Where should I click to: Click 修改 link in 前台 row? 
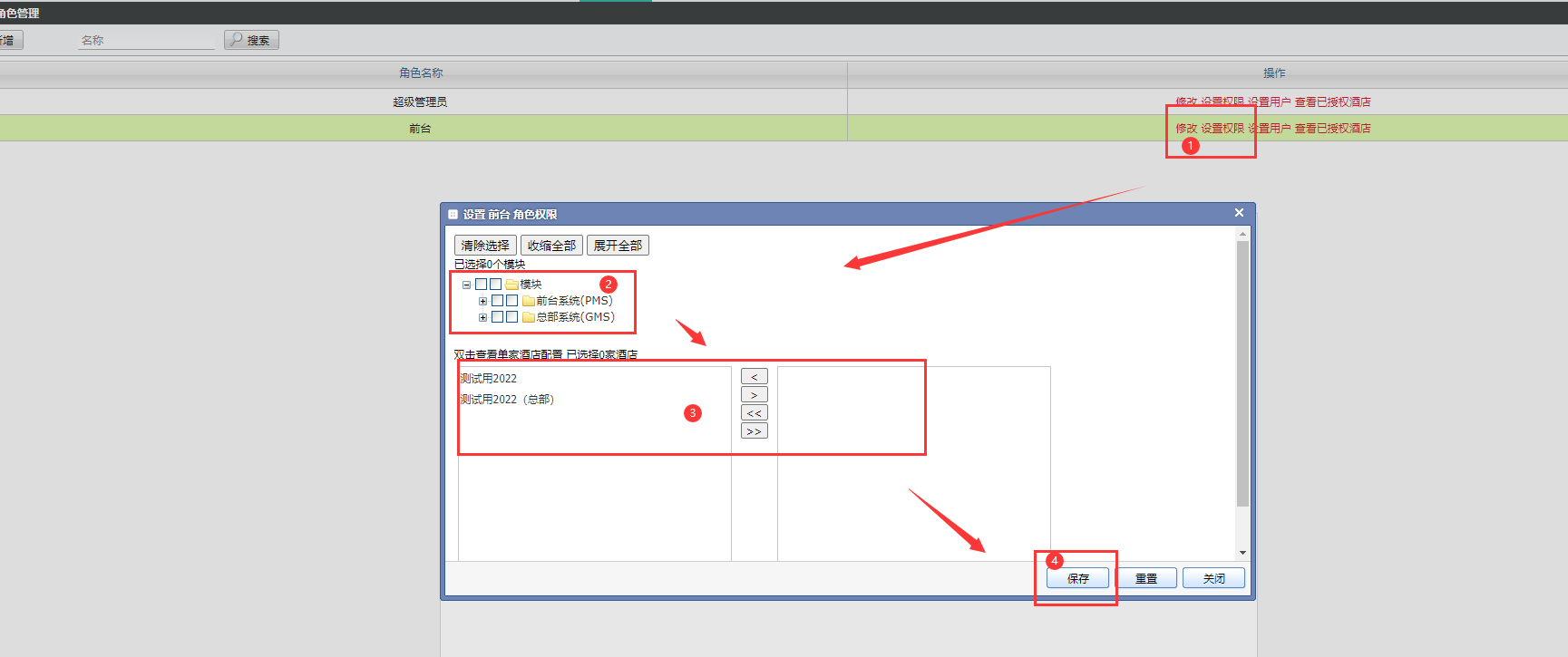[1186, 128]
